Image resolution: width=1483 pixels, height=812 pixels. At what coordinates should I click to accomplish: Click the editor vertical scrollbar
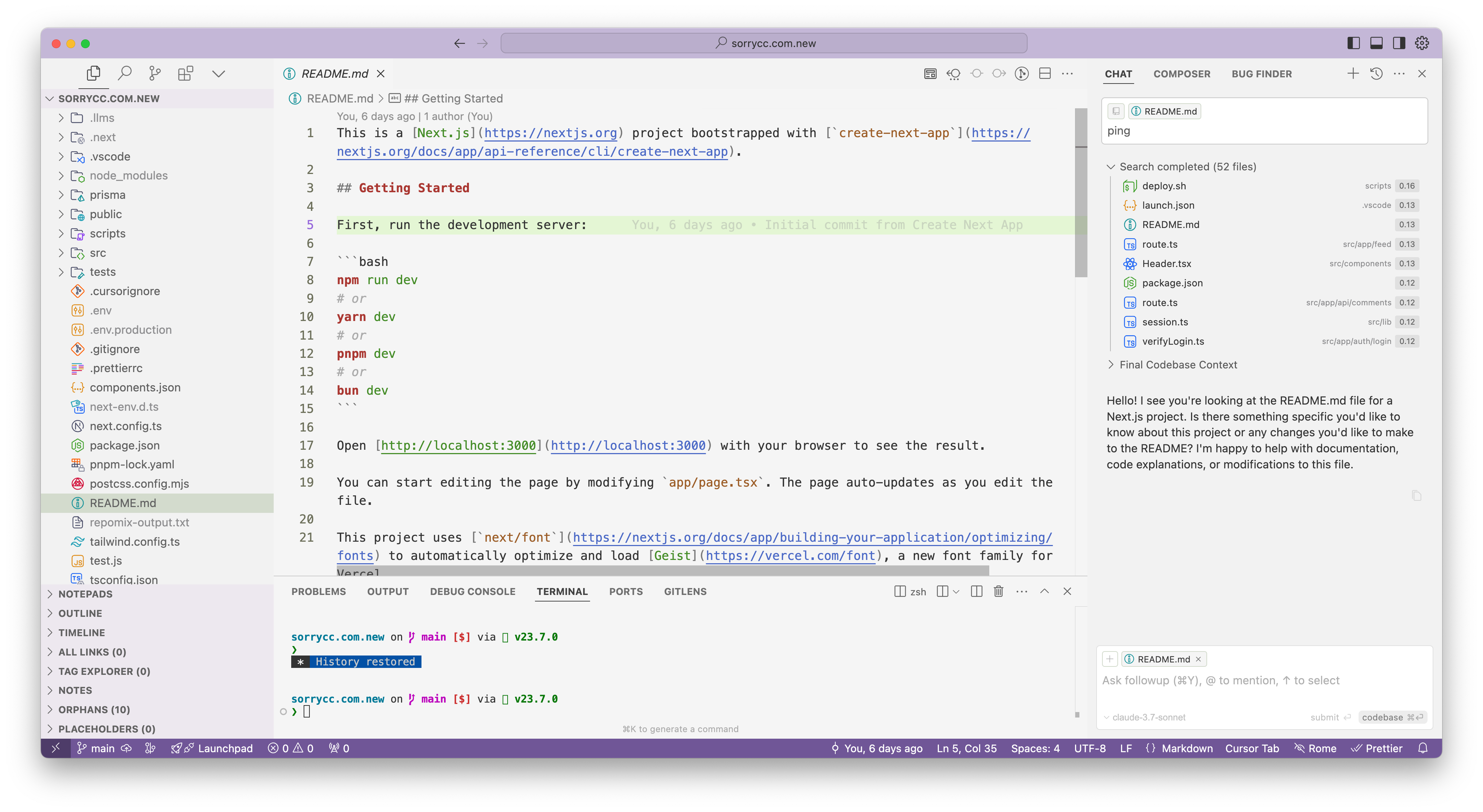coord(1081,193)
